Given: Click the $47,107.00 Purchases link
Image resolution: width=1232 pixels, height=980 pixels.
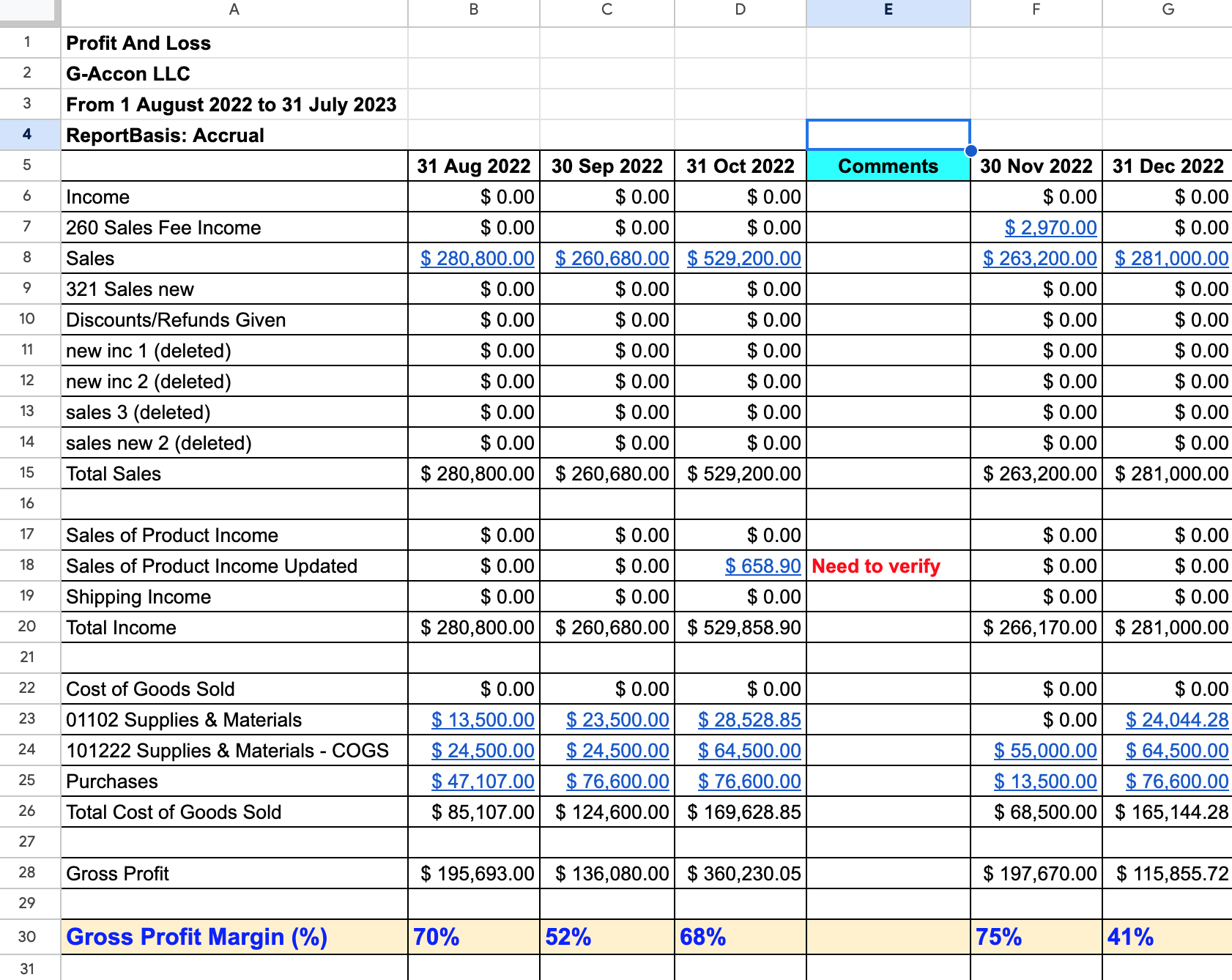Looking at the screenshot, I should (483, 782).
